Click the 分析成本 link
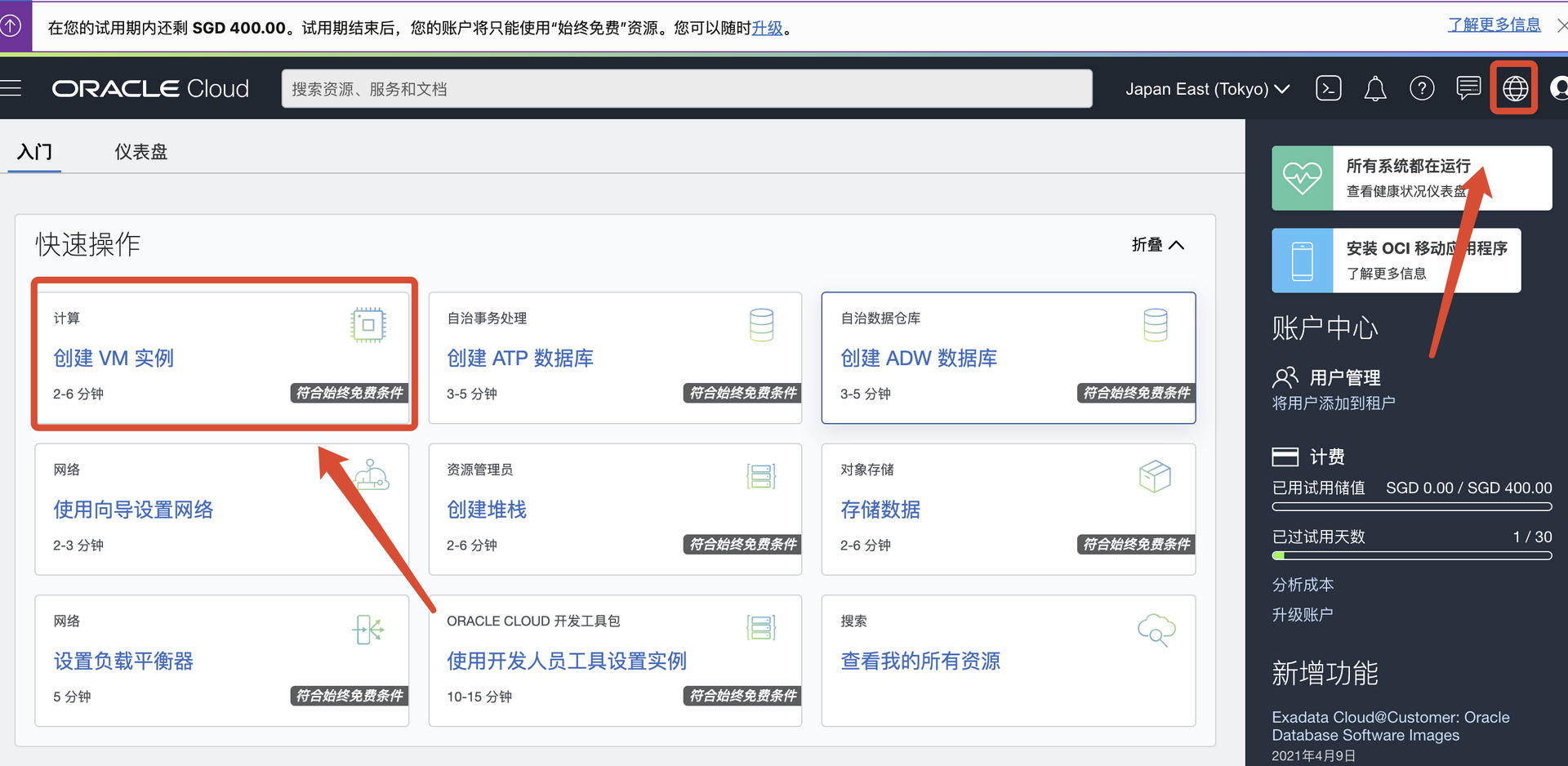 [x=1303, y=585]
